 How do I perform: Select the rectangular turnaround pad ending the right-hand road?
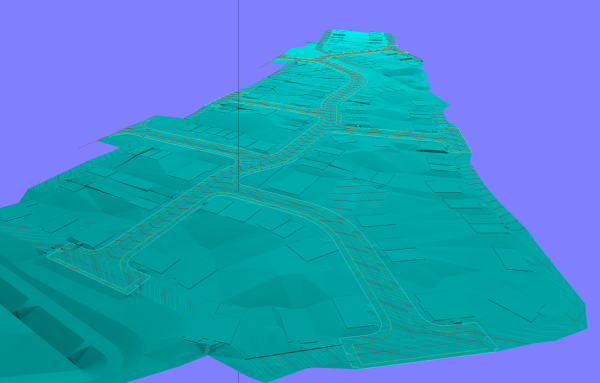[x=419, y=346]
